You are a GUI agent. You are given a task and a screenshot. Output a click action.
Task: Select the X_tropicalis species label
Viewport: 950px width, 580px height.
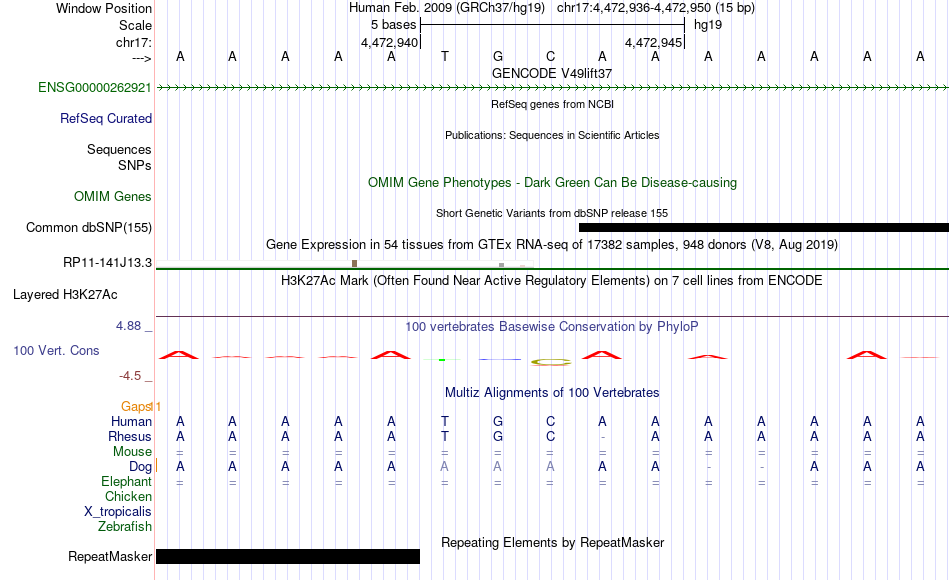click(118, 512)
